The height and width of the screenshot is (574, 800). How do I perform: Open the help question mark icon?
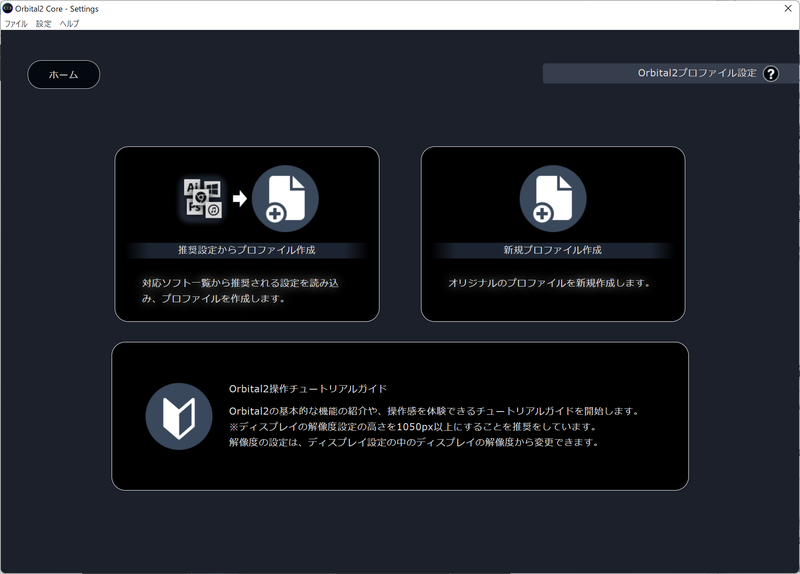[770, 73]
